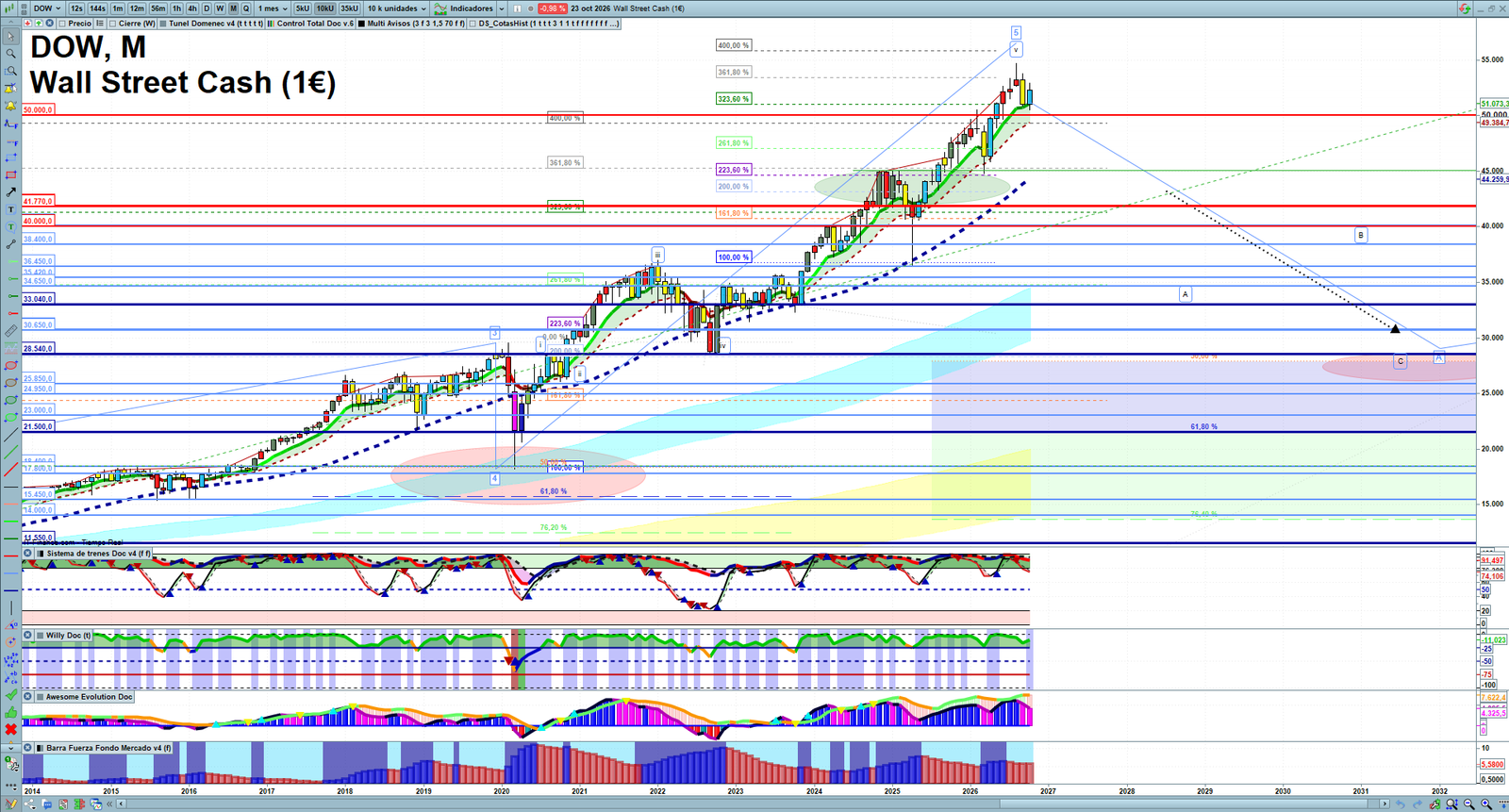Click the red X delete tool
Screen dimensions: 1509x812
(x=10, y=730)
